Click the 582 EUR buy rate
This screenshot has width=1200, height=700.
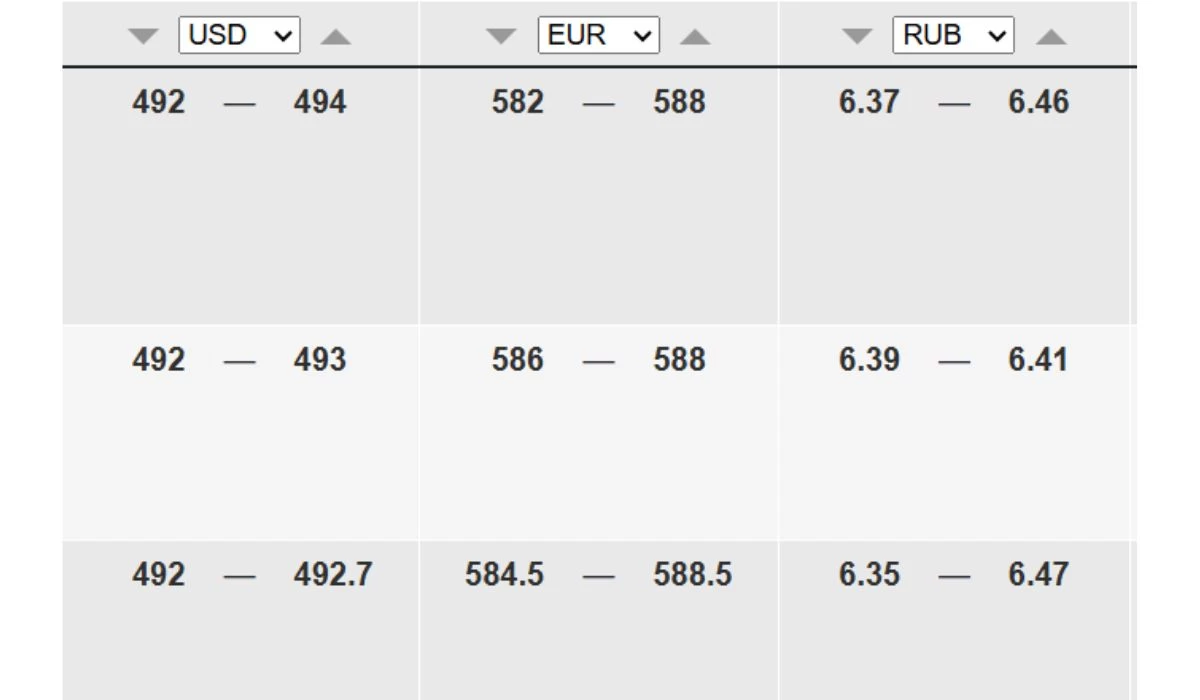pyautogui.click(x=518, y=102)
